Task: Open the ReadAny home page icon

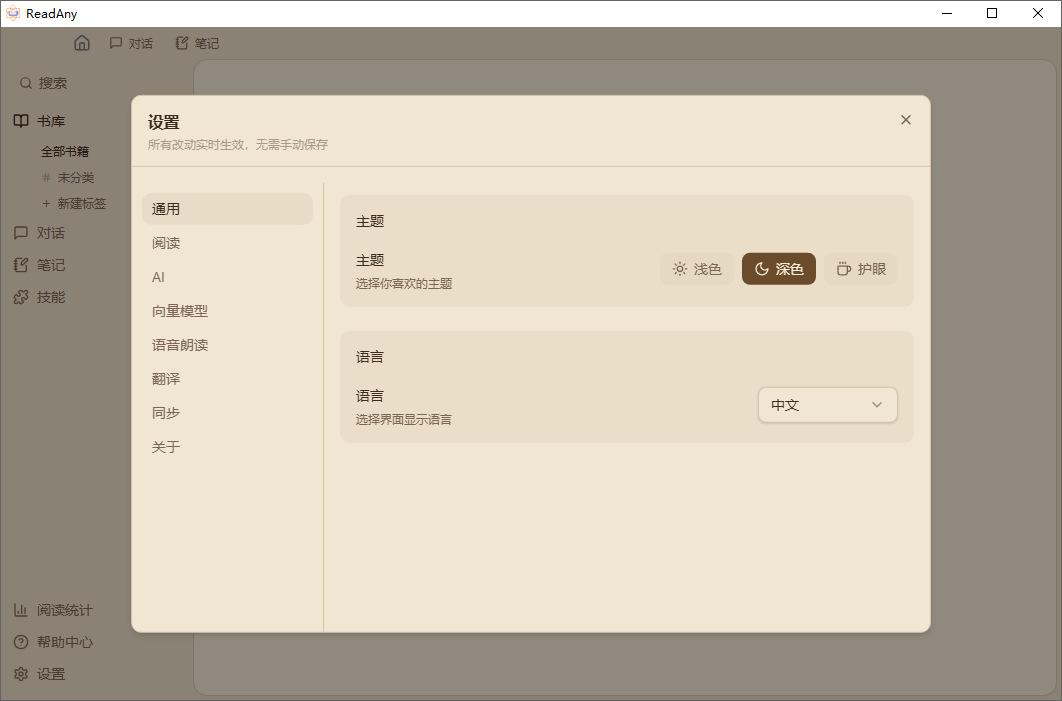Action: click(x=82, y=43)
